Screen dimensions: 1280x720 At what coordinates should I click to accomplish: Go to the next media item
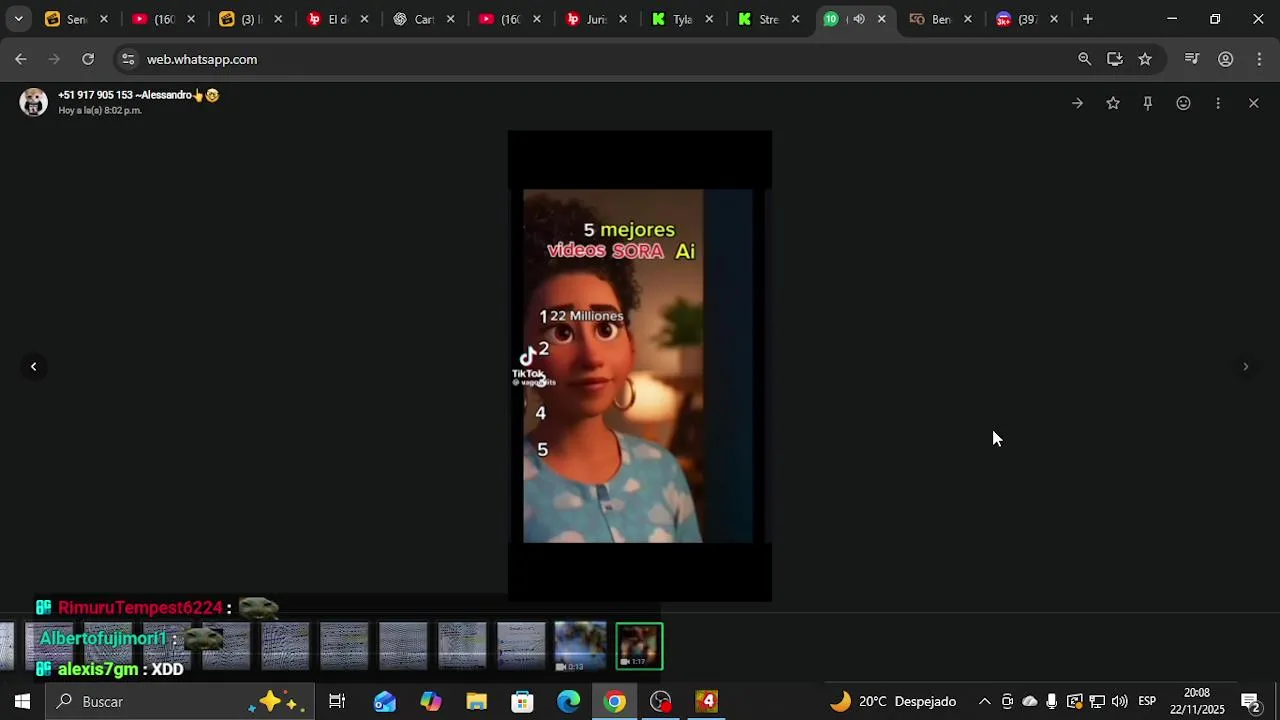(x=1245, y=367)
